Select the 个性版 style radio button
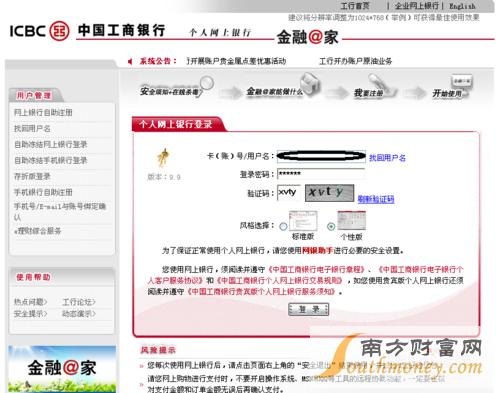The width and height of the screenshot is (500, 393). coord(331,226)
